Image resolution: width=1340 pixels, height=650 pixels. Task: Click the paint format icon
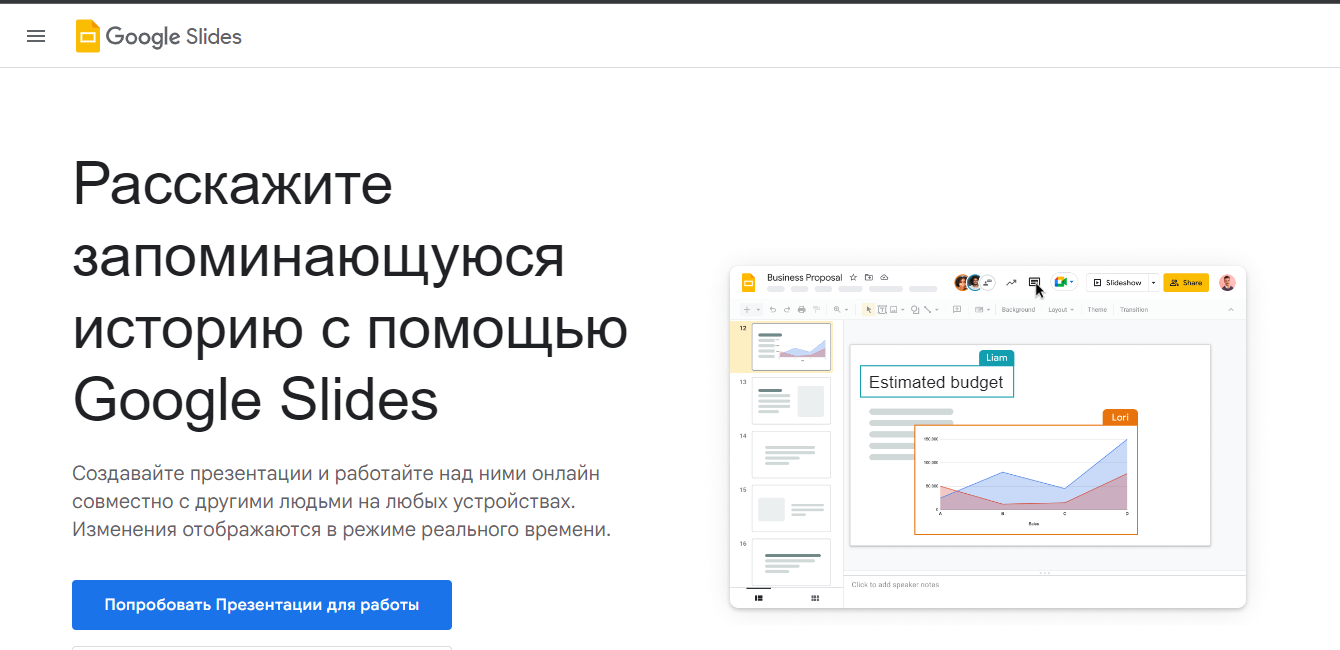coord(816,310)
